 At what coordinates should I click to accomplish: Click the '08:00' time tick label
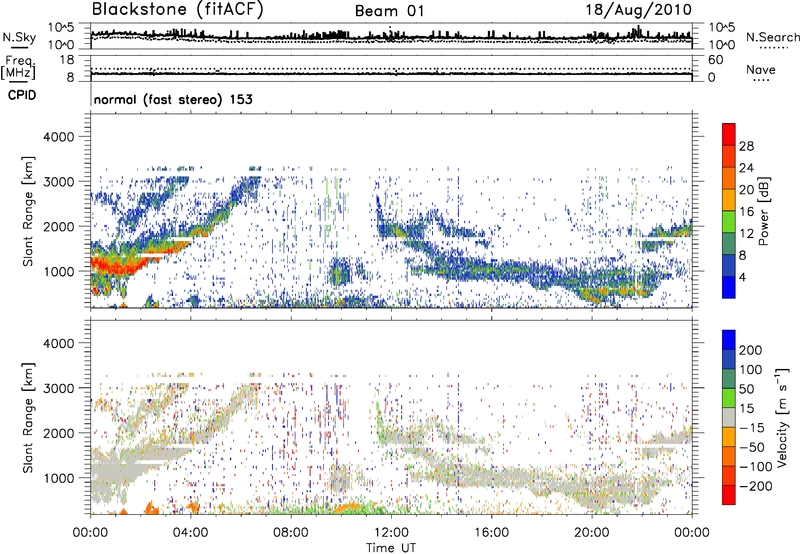point(291,533)
